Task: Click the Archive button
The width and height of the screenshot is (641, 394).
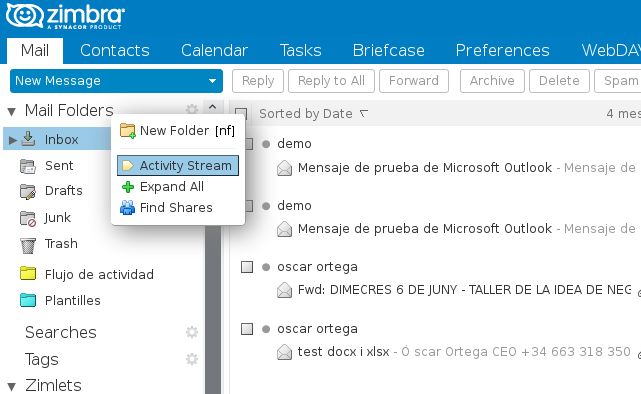Action: click(492, 81)
